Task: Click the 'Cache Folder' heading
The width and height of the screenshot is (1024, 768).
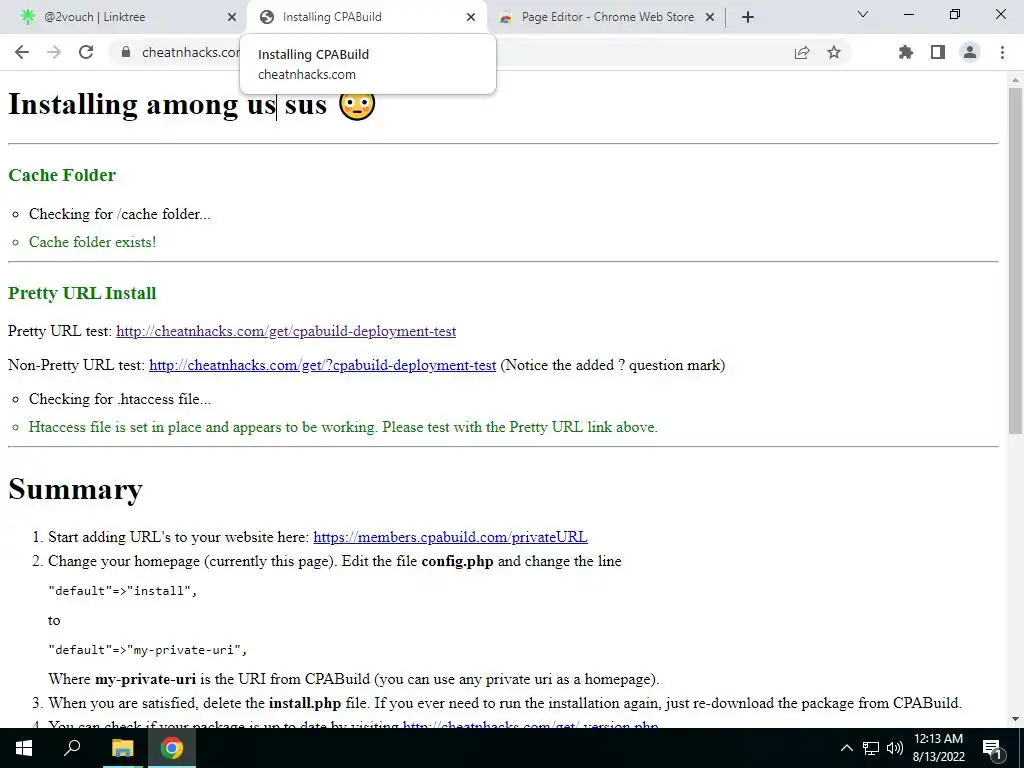Action: point(62,175)
